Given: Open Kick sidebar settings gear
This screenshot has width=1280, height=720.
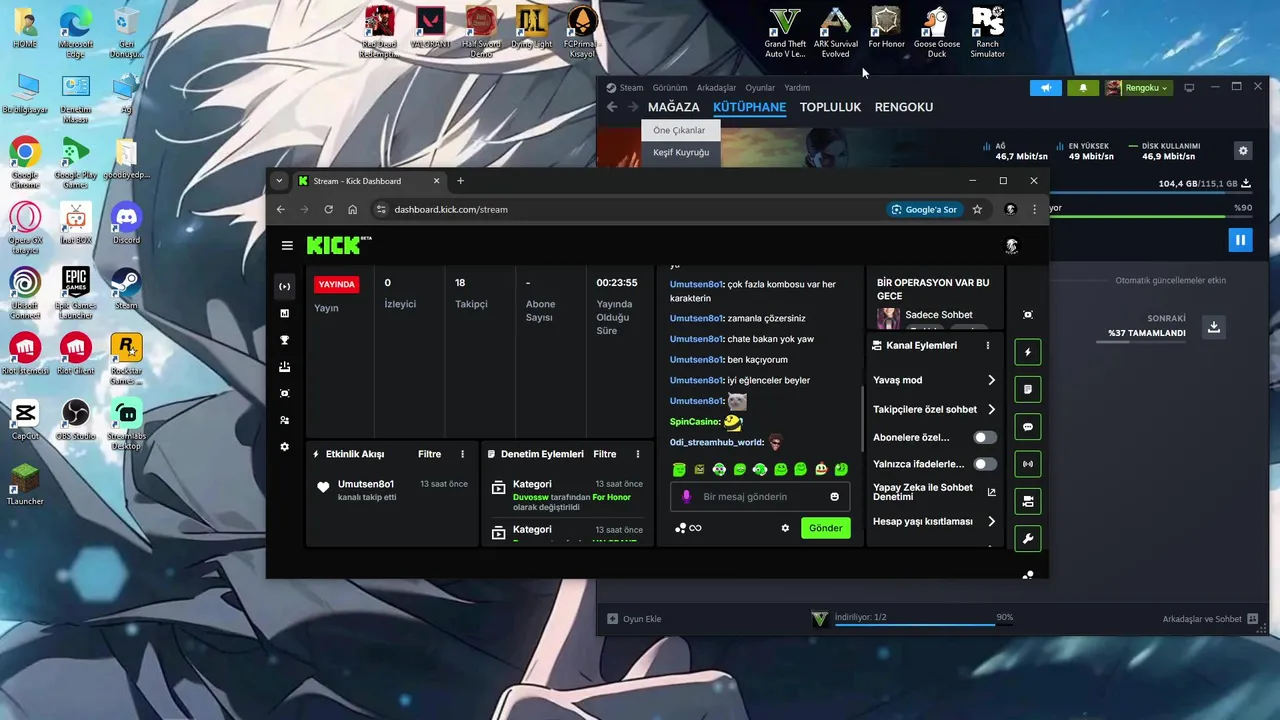Looking at the screenshot, I should pos(284,447).
